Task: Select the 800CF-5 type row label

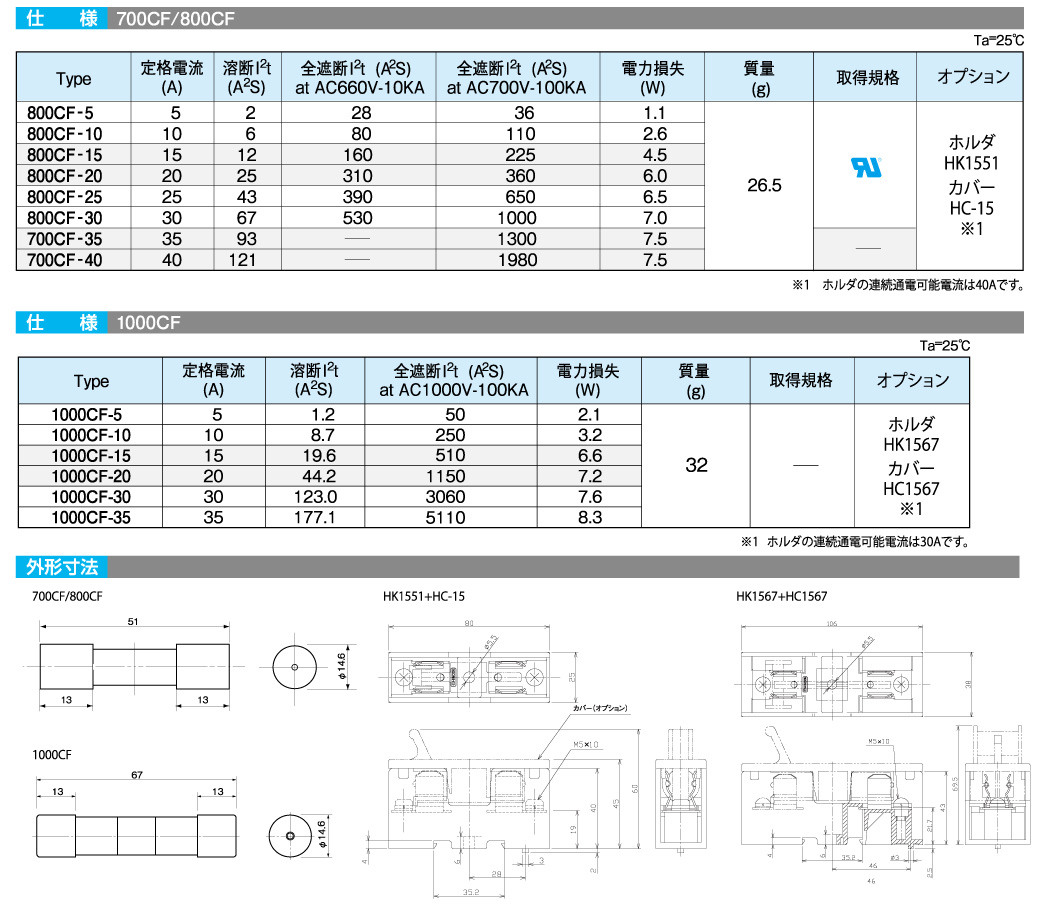Action: tap(60, 113)
